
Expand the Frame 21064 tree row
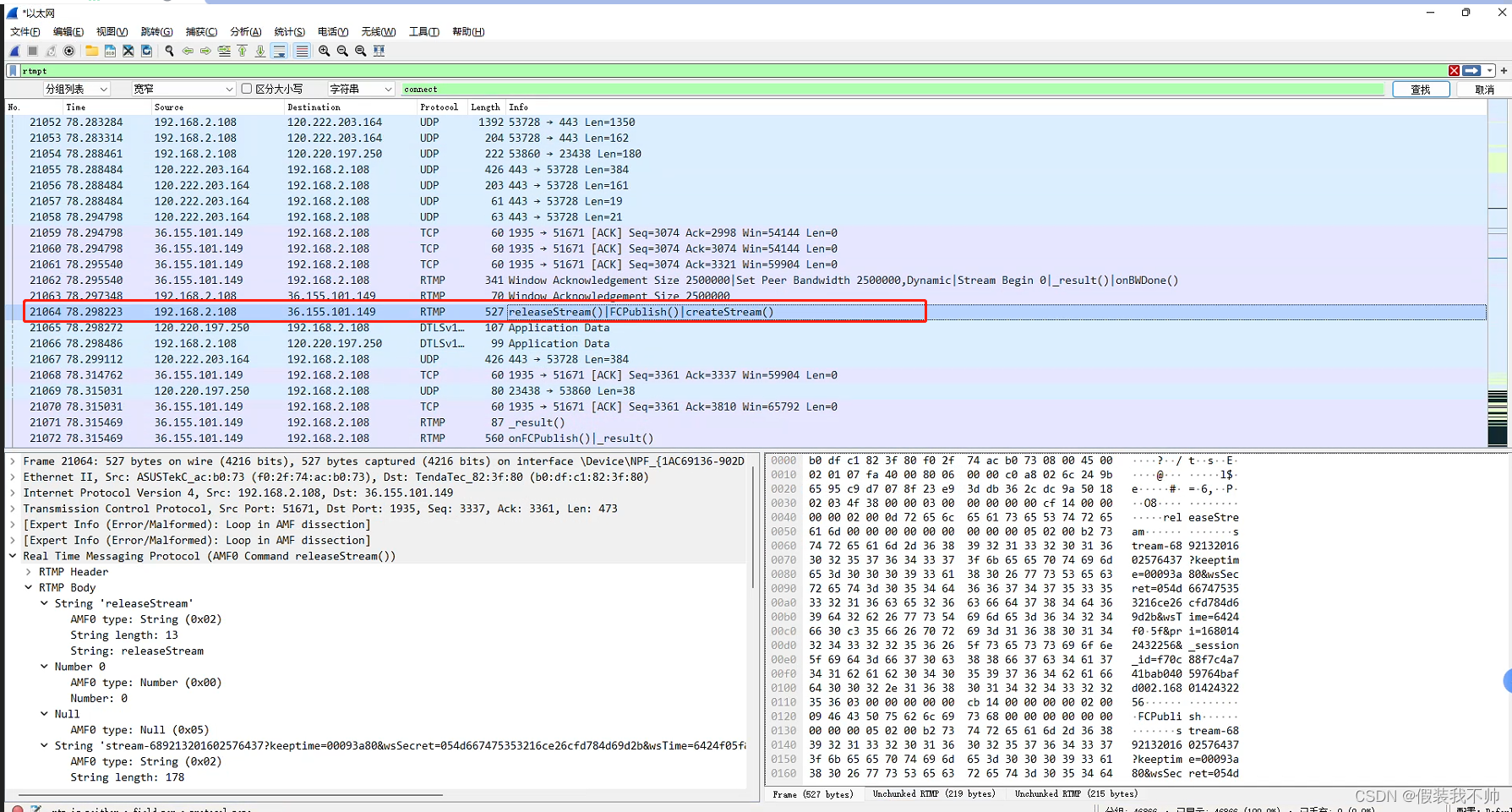point(13,461)
